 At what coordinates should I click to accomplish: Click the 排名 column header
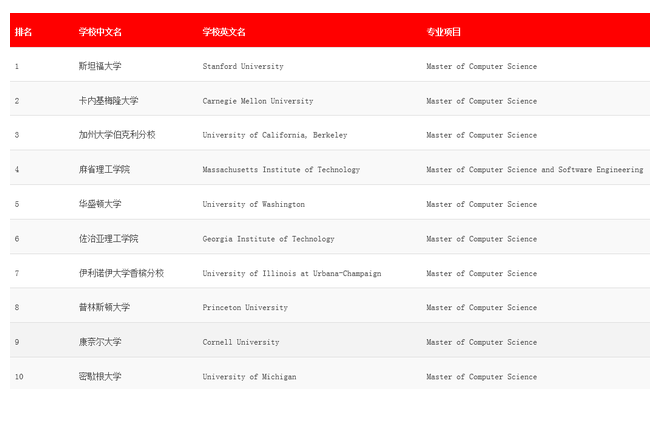coord(23,32)
